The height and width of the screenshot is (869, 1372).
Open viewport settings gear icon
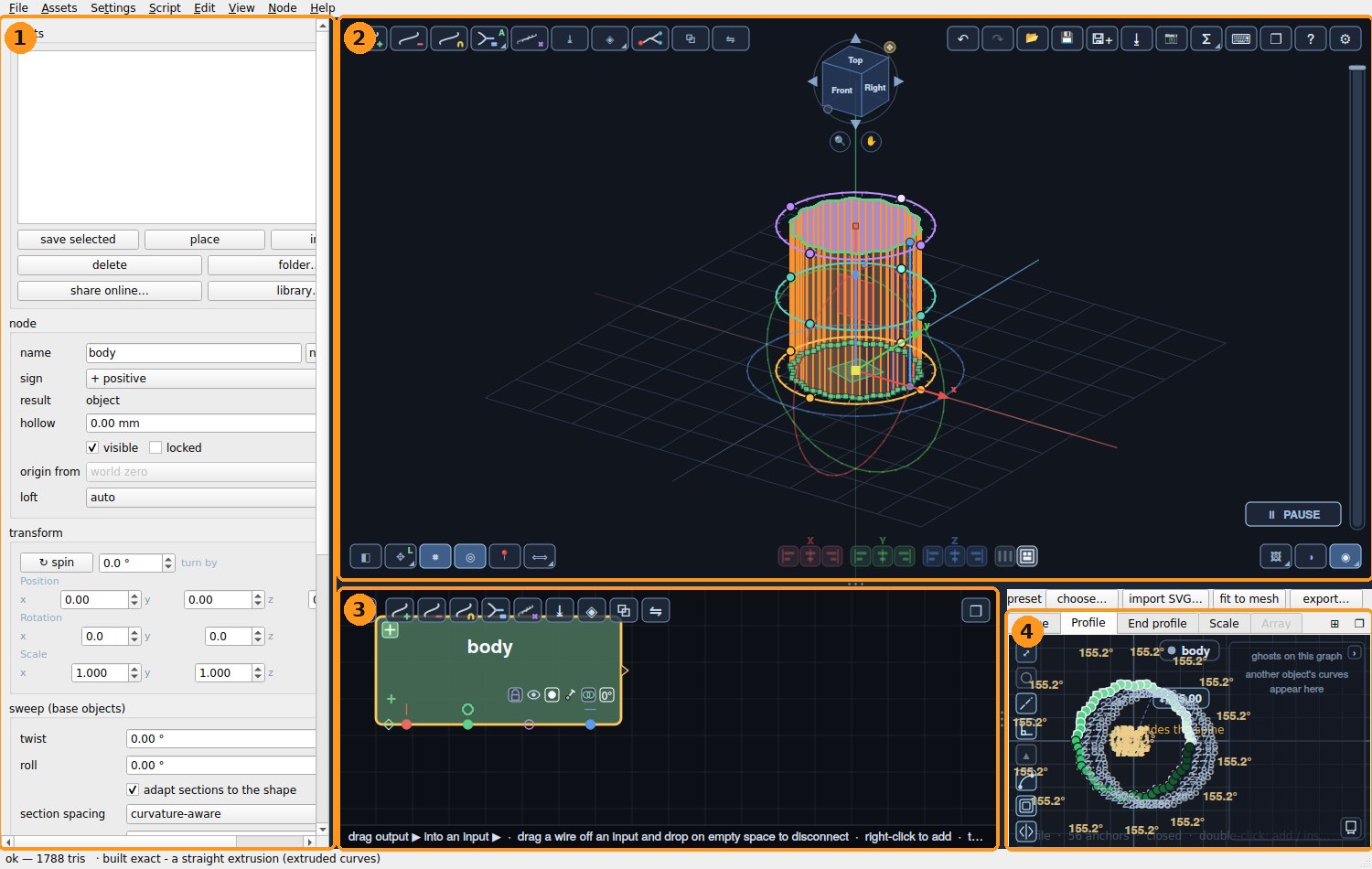tap(1345, 38)
